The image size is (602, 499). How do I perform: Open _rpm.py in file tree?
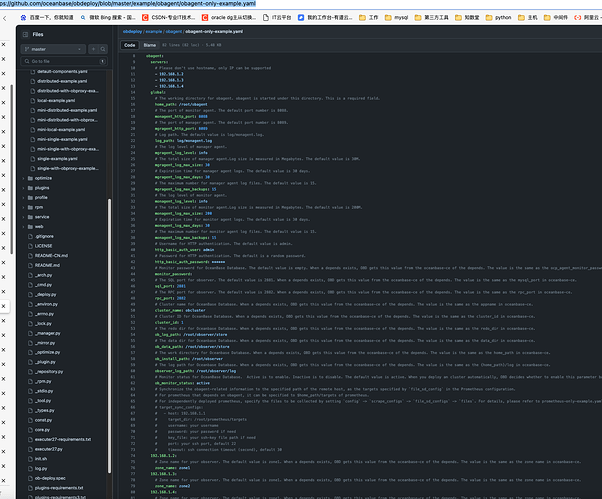[x=43, y=382]
